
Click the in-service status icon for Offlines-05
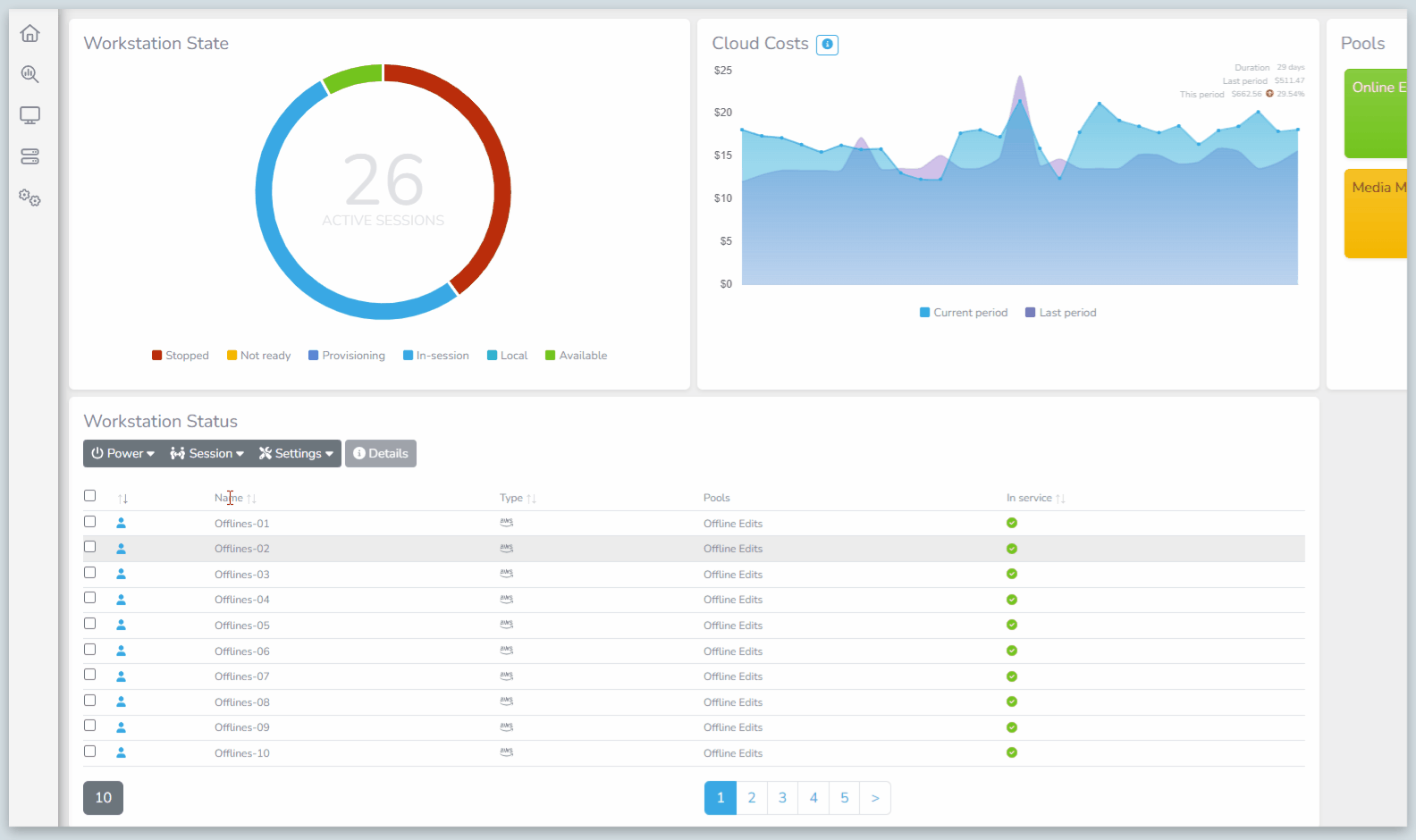(x=1012, y=626)
